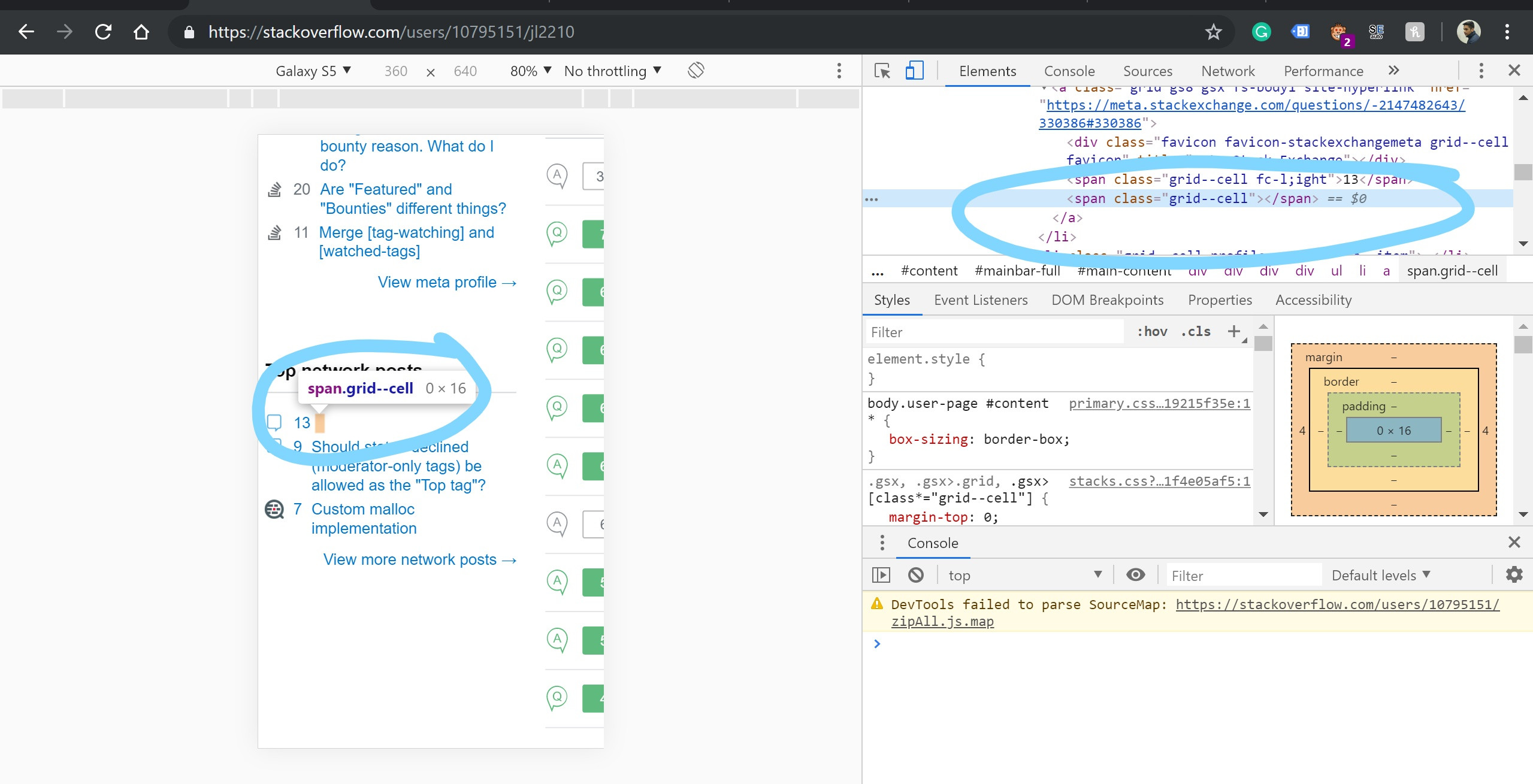Screen dimensions: 1533x784
Task: Click the View meta profile link
Action: click(x=447, y=282)
